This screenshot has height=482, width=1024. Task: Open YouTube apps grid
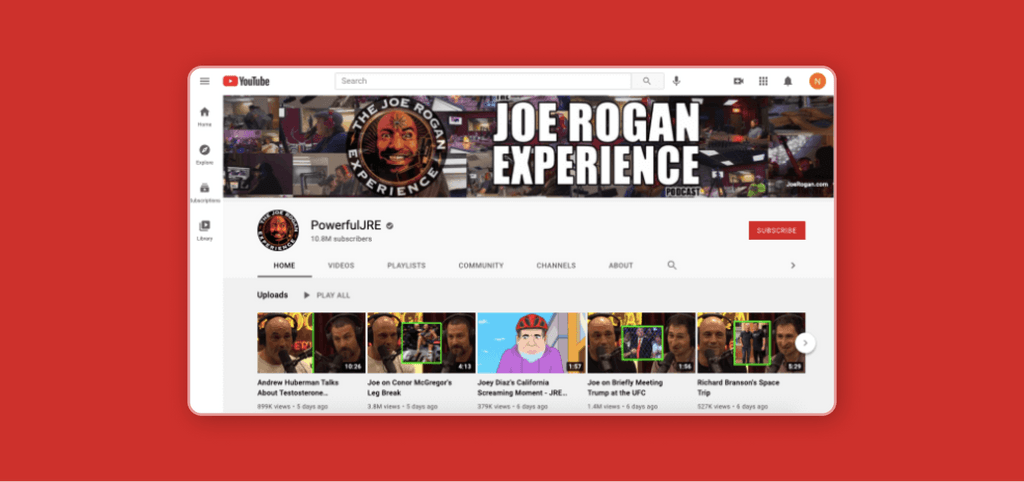(763, 81)
